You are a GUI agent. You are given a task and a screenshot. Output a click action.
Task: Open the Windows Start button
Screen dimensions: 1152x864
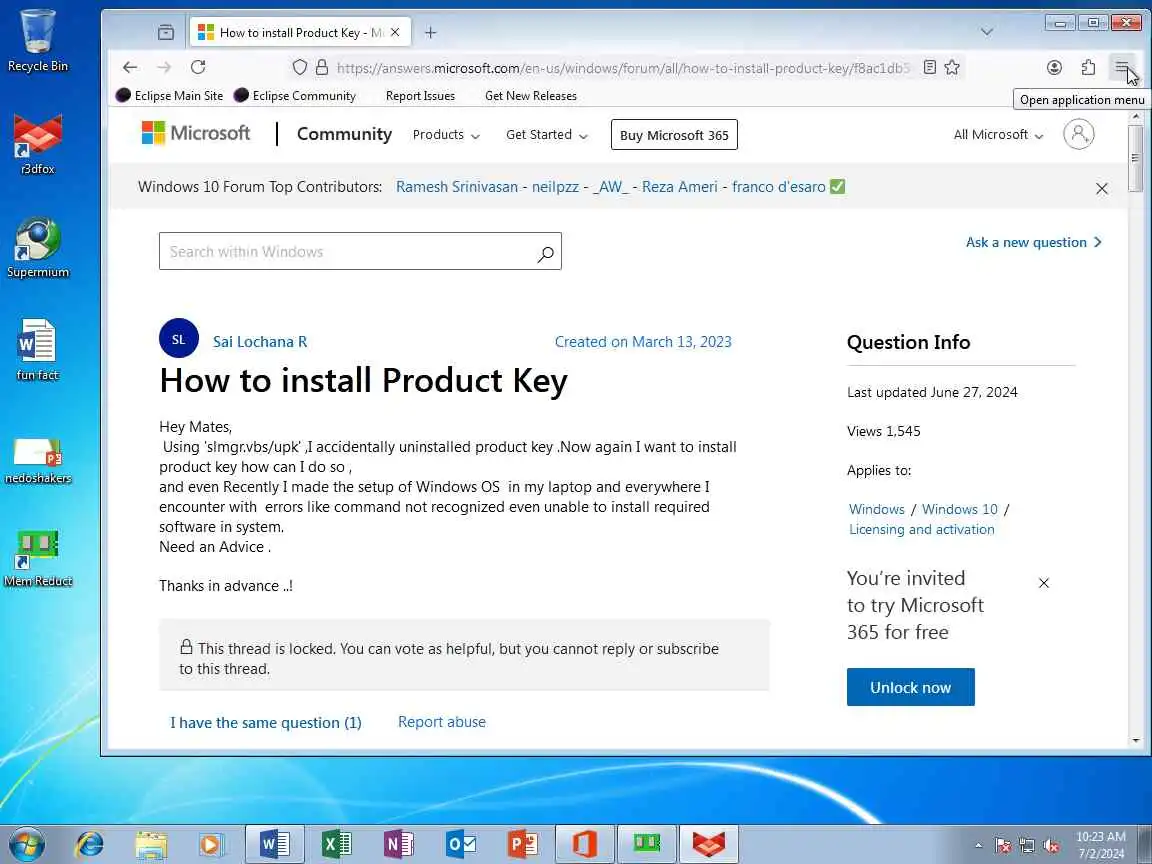coord(26,844)
